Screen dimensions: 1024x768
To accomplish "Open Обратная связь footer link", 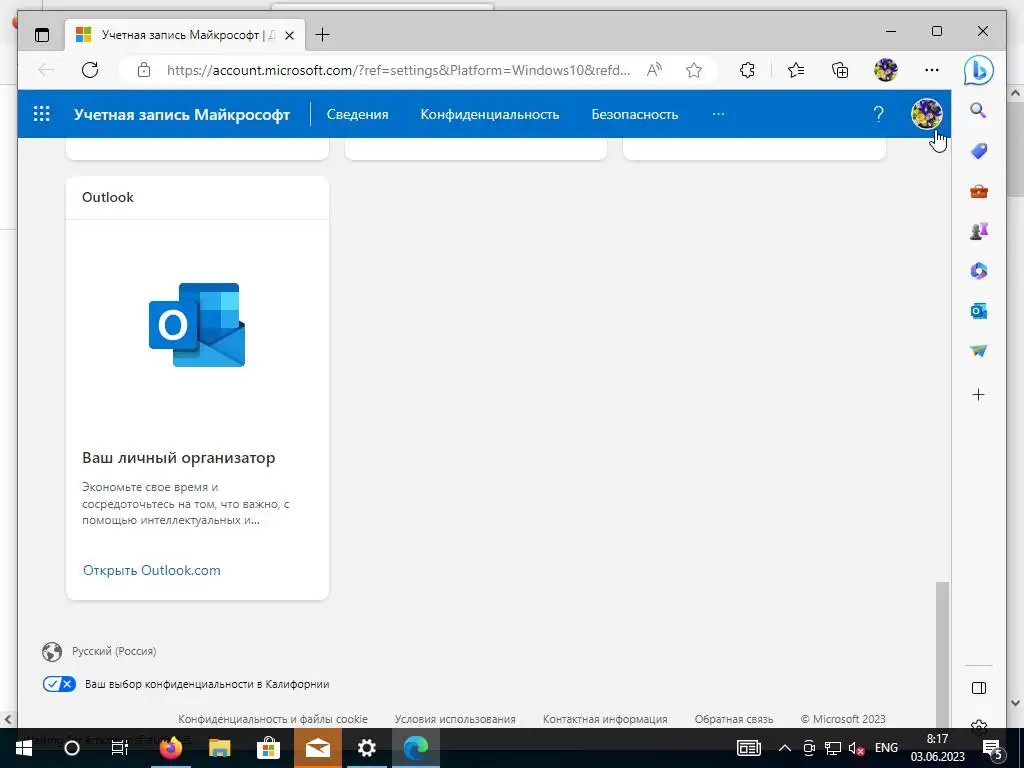I will (x=733, y=719).
